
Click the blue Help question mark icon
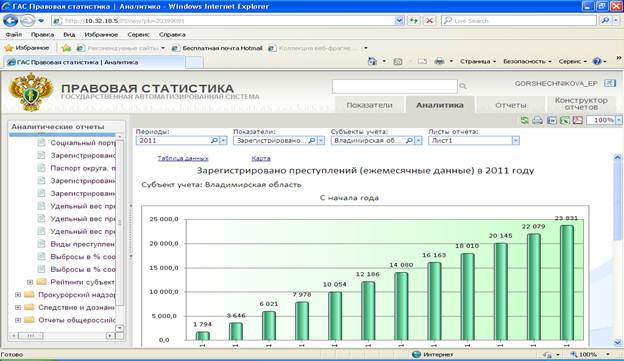597,61
